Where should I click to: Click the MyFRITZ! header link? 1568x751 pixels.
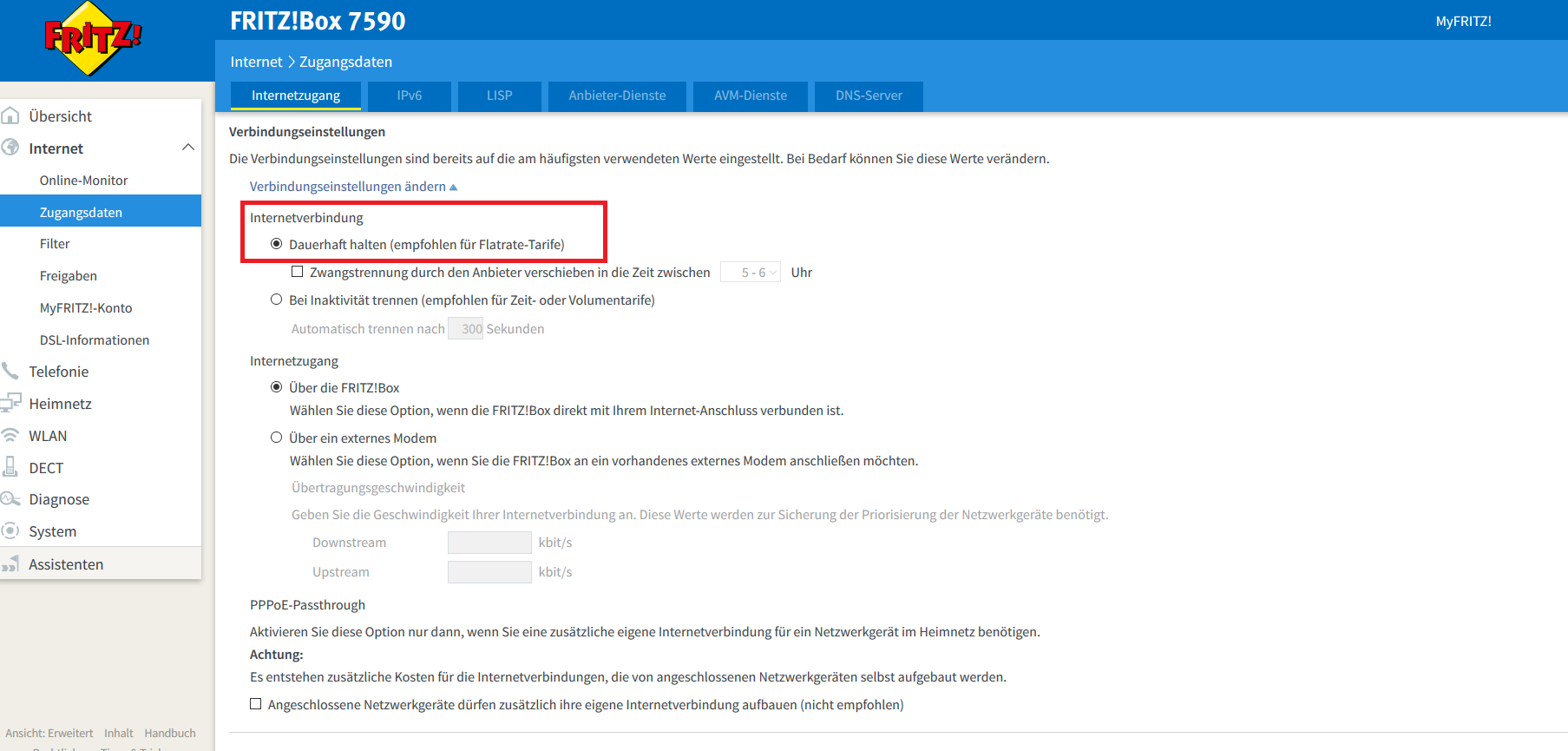click(1463, 22)
